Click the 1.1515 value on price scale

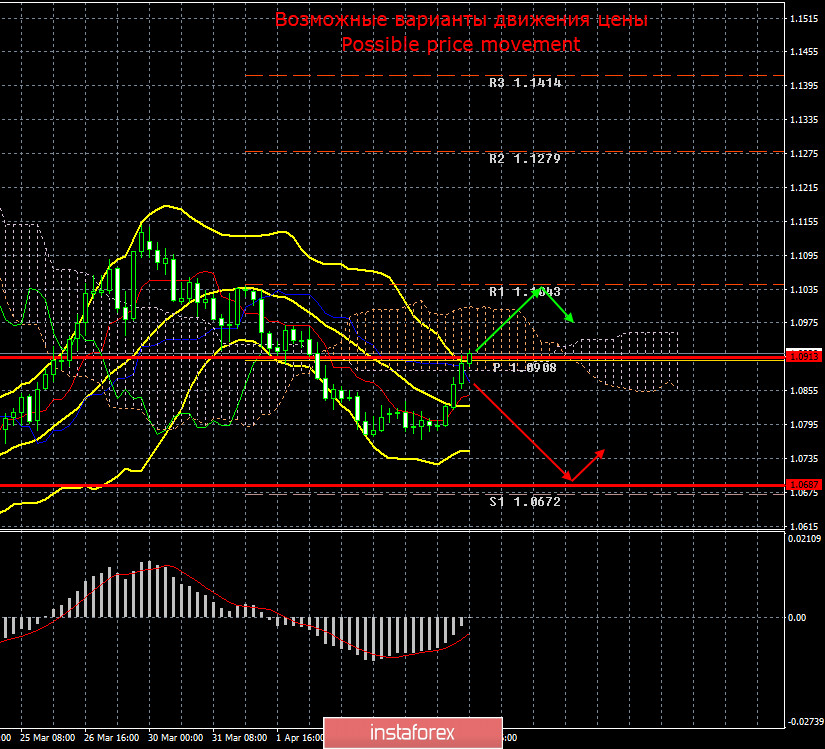[802, 19]
